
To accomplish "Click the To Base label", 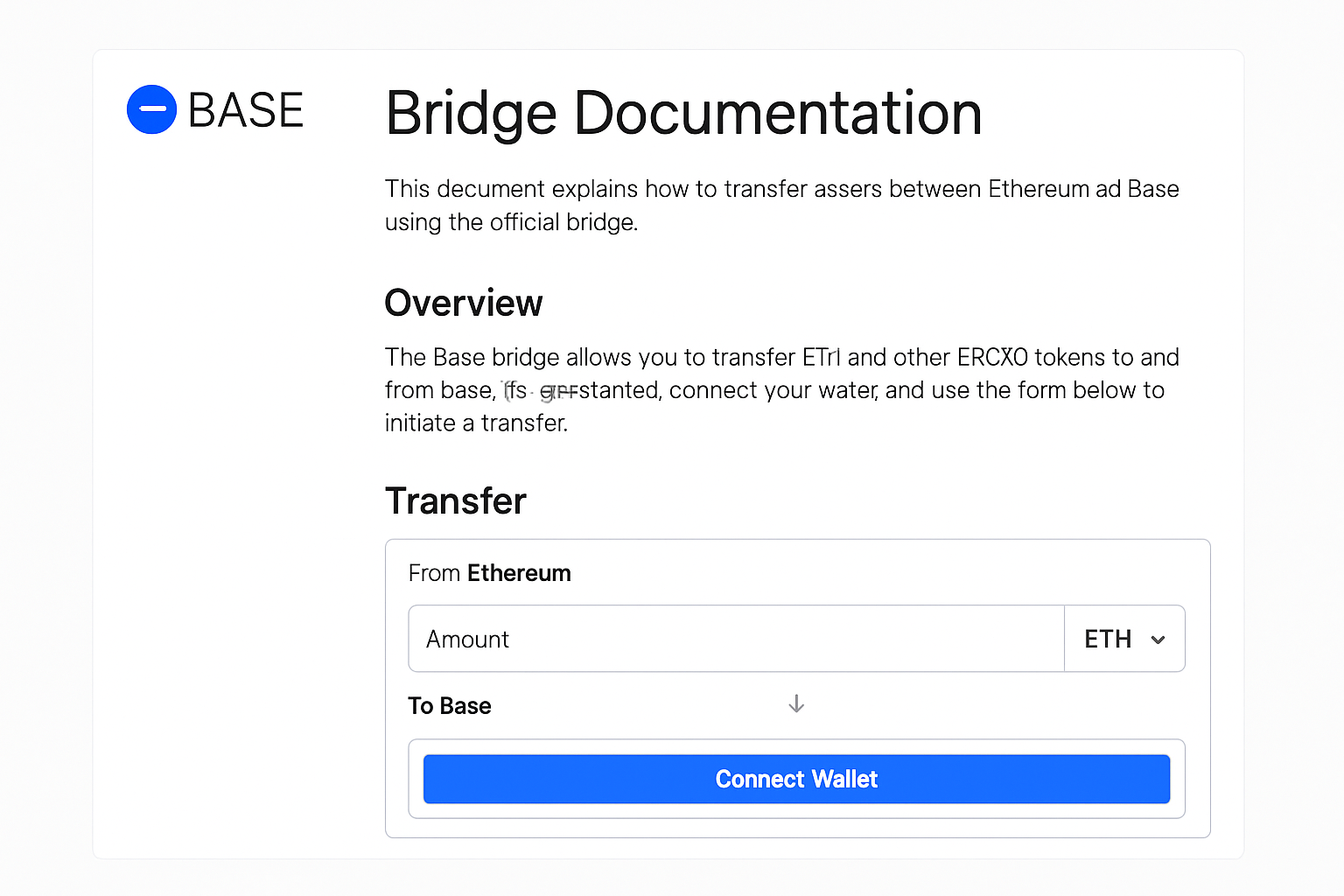I will click(x=450, y=705).
